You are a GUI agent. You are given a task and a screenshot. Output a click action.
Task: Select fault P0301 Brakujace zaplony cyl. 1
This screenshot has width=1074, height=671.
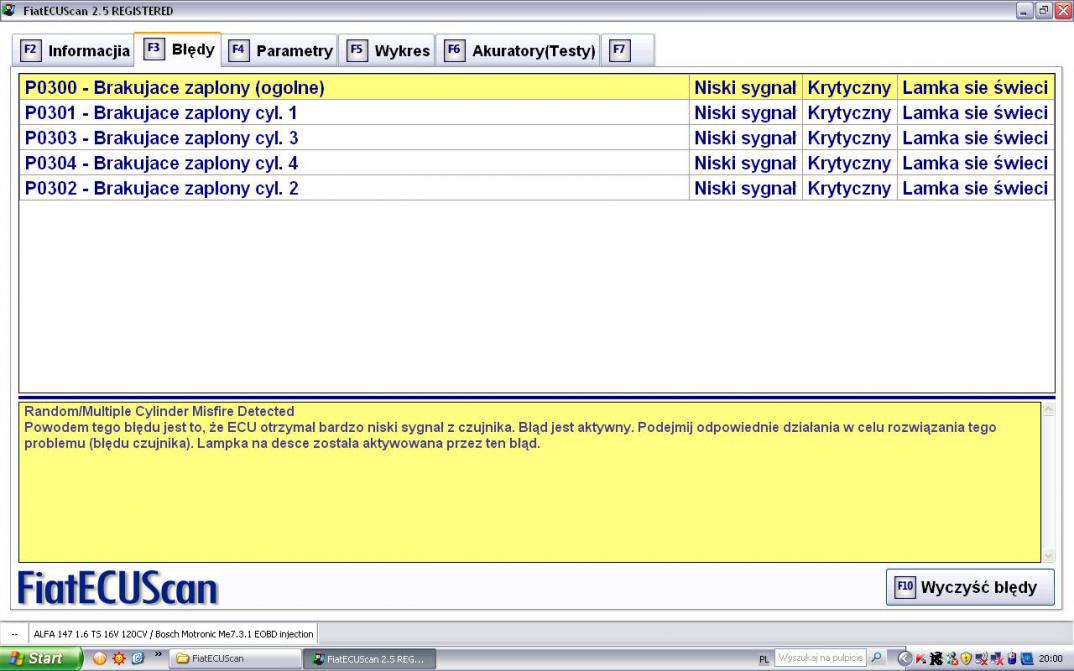(537, 113)
